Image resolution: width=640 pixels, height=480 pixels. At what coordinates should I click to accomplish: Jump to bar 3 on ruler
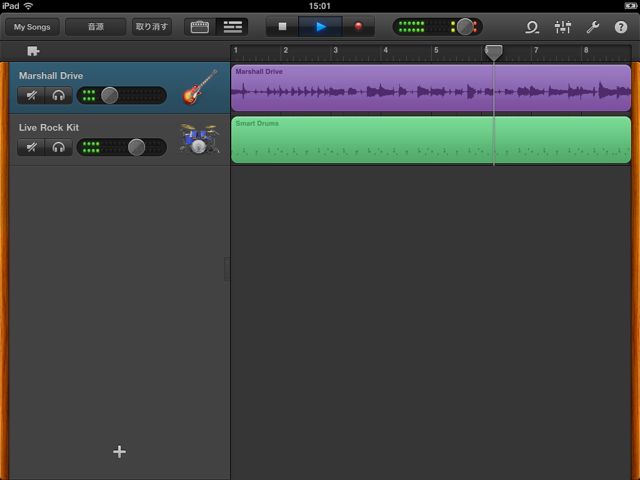point(336,50)
